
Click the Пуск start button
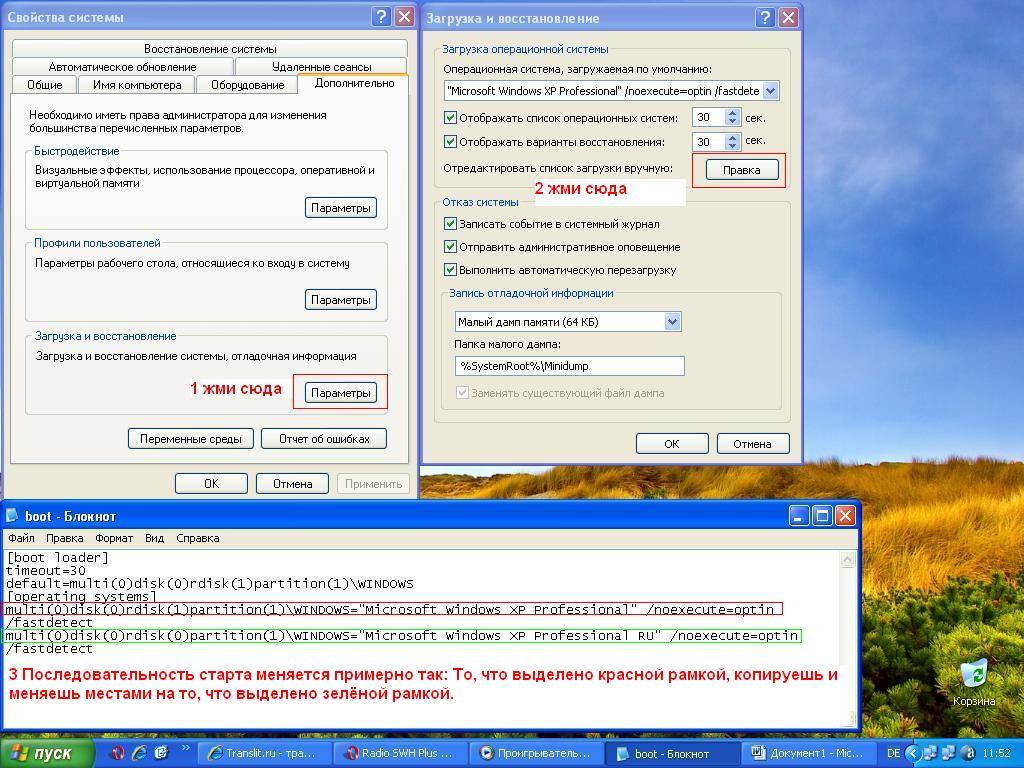pyautogui.click(x=42, y=753)
